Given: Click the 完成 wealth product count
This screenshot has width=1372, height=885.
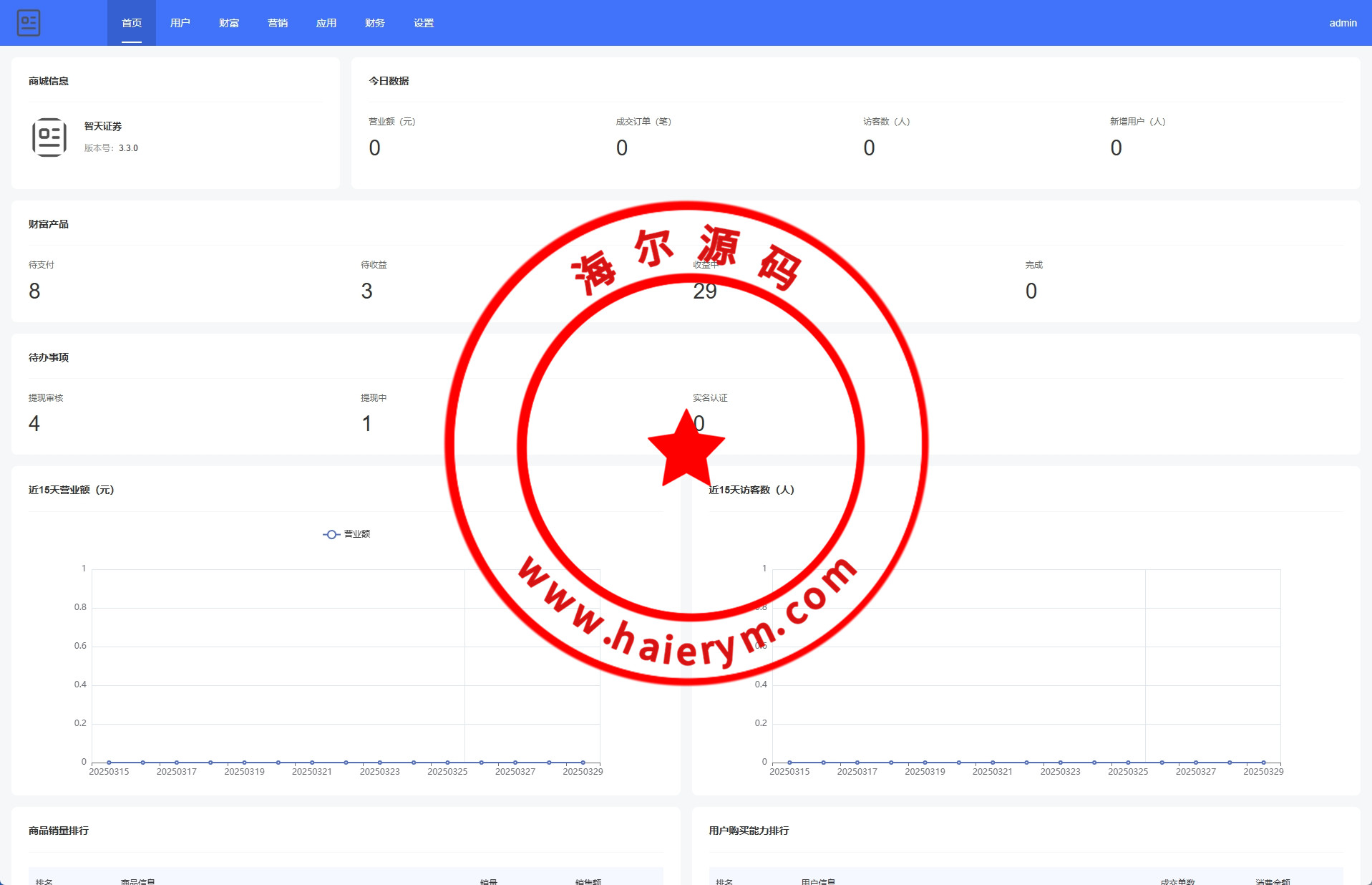Looking at the screenshot, I should (1031, 291).
